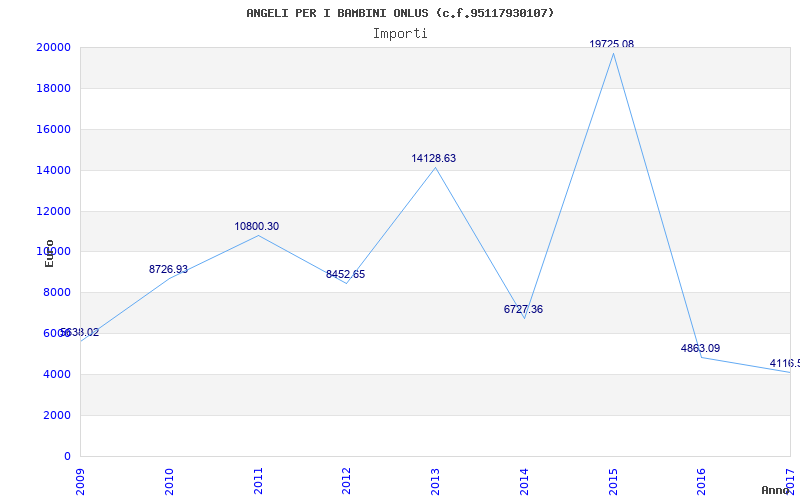Click the 'Anno' x-axis title
The width and height of the screenshot is (800, 500).
[776, 490]
